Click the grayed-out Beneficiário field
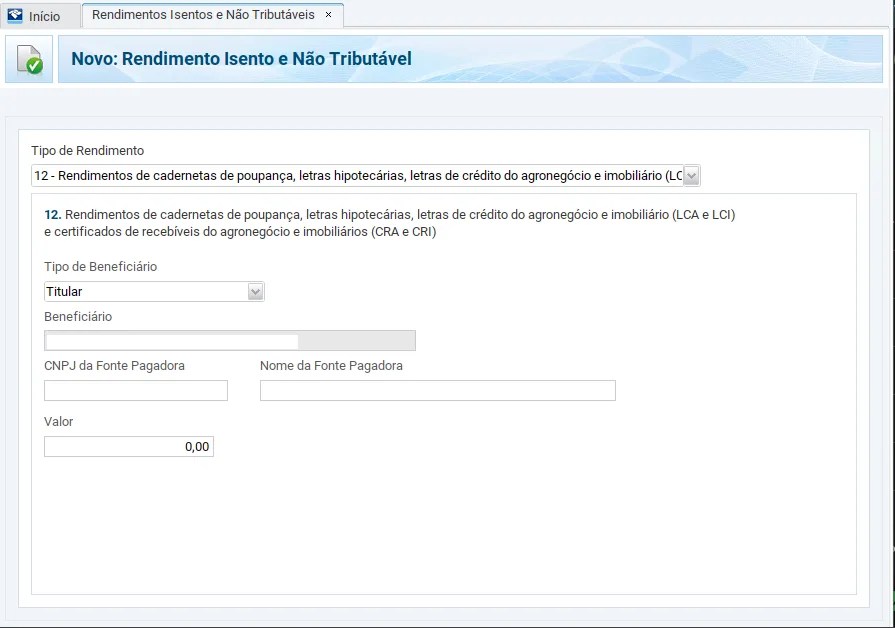This screenshot has height=628, width=895. pyautogui.click(x=229, y=340)
